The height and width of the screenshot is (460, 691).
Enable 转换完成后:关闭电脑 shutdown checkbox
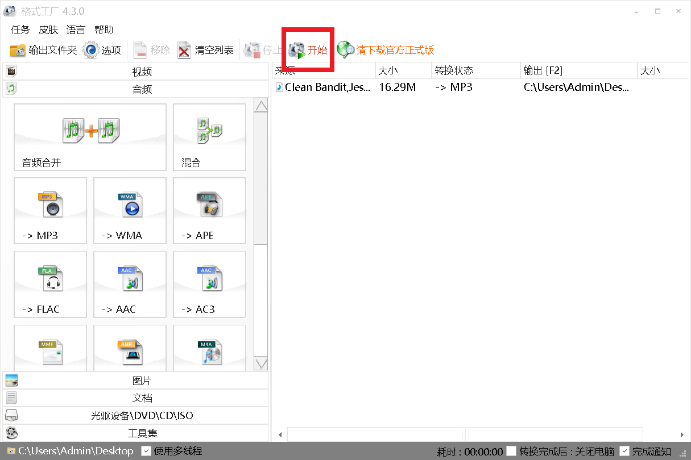511,452
